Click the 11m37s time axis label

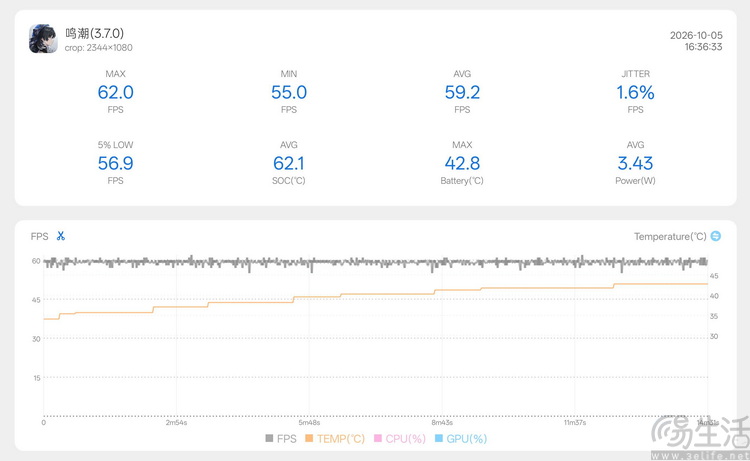pos(575,423)
